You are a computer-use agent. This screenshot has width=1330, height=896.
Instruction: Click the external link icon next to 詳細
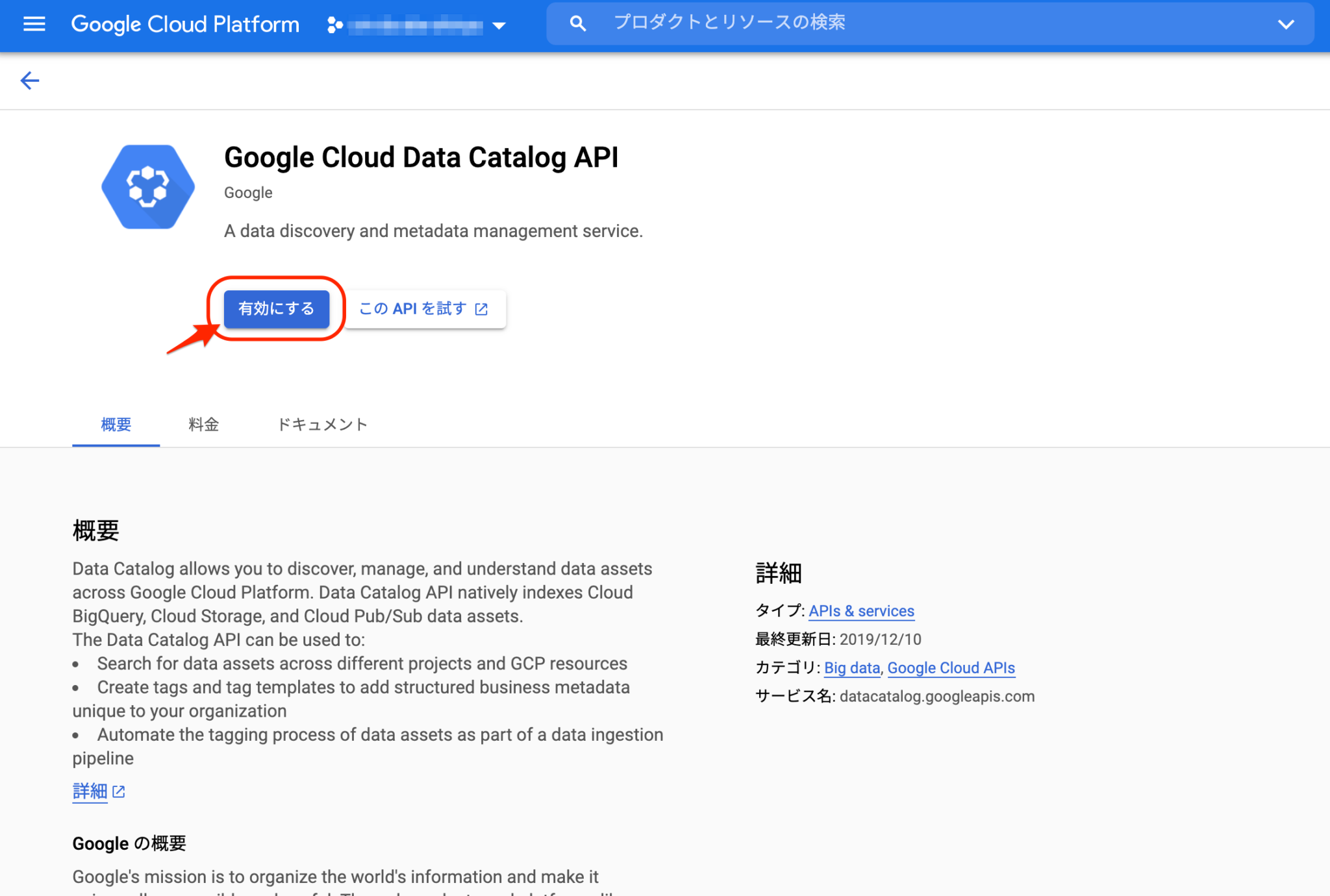coord(119,791)
